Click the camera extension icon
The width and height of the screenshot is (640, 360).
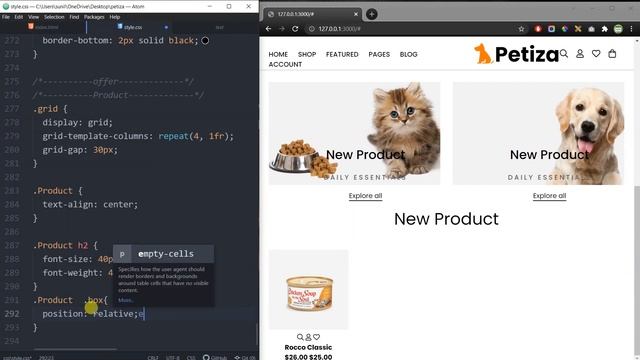click(591, 29)
